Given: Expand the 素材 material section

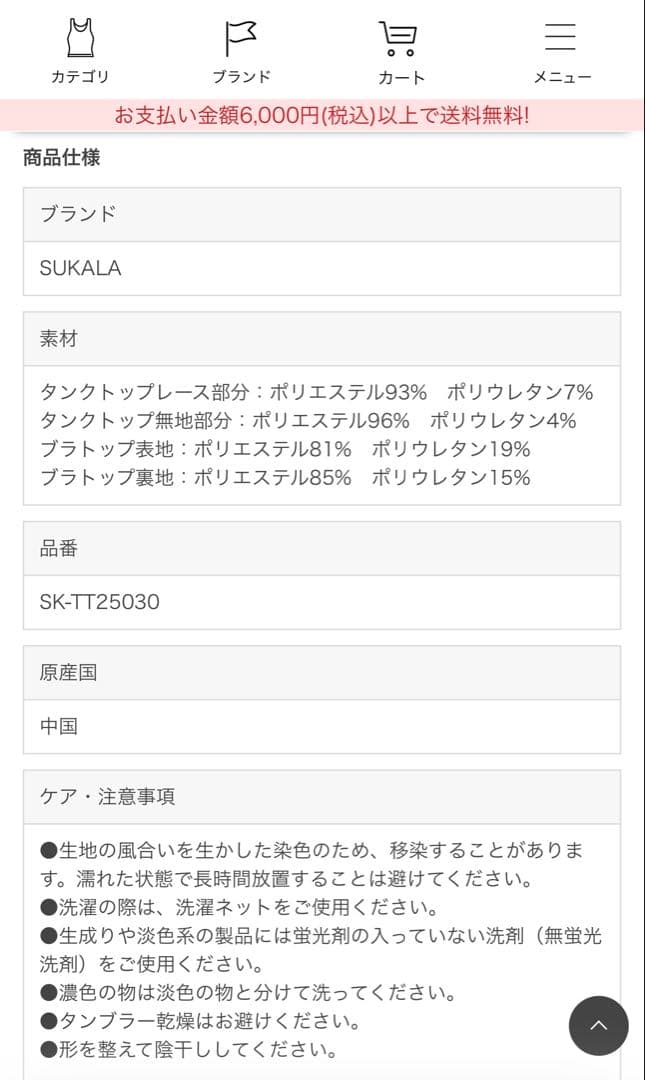Looking at the screenshot, I should (322, 338).
